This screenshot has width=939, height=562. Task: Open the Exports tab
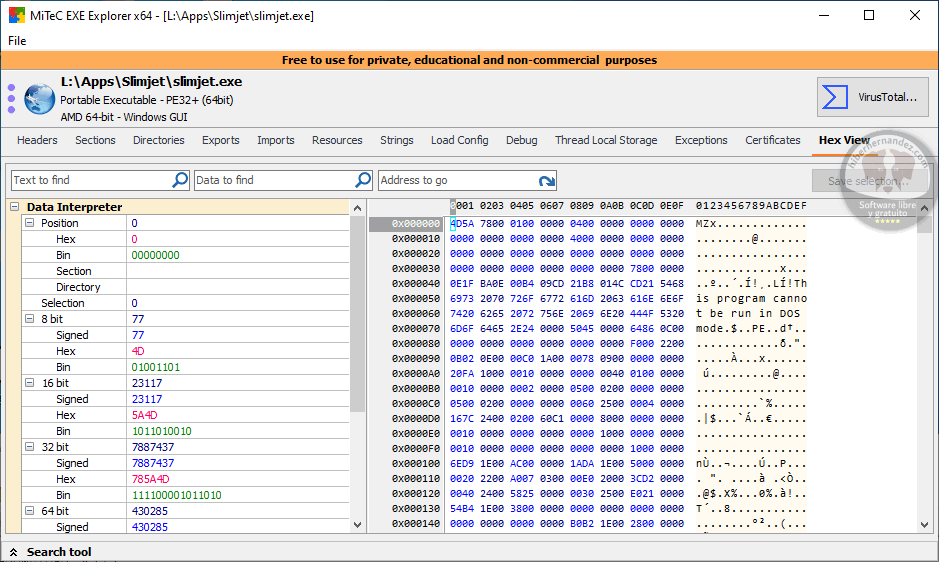(220, 140)
